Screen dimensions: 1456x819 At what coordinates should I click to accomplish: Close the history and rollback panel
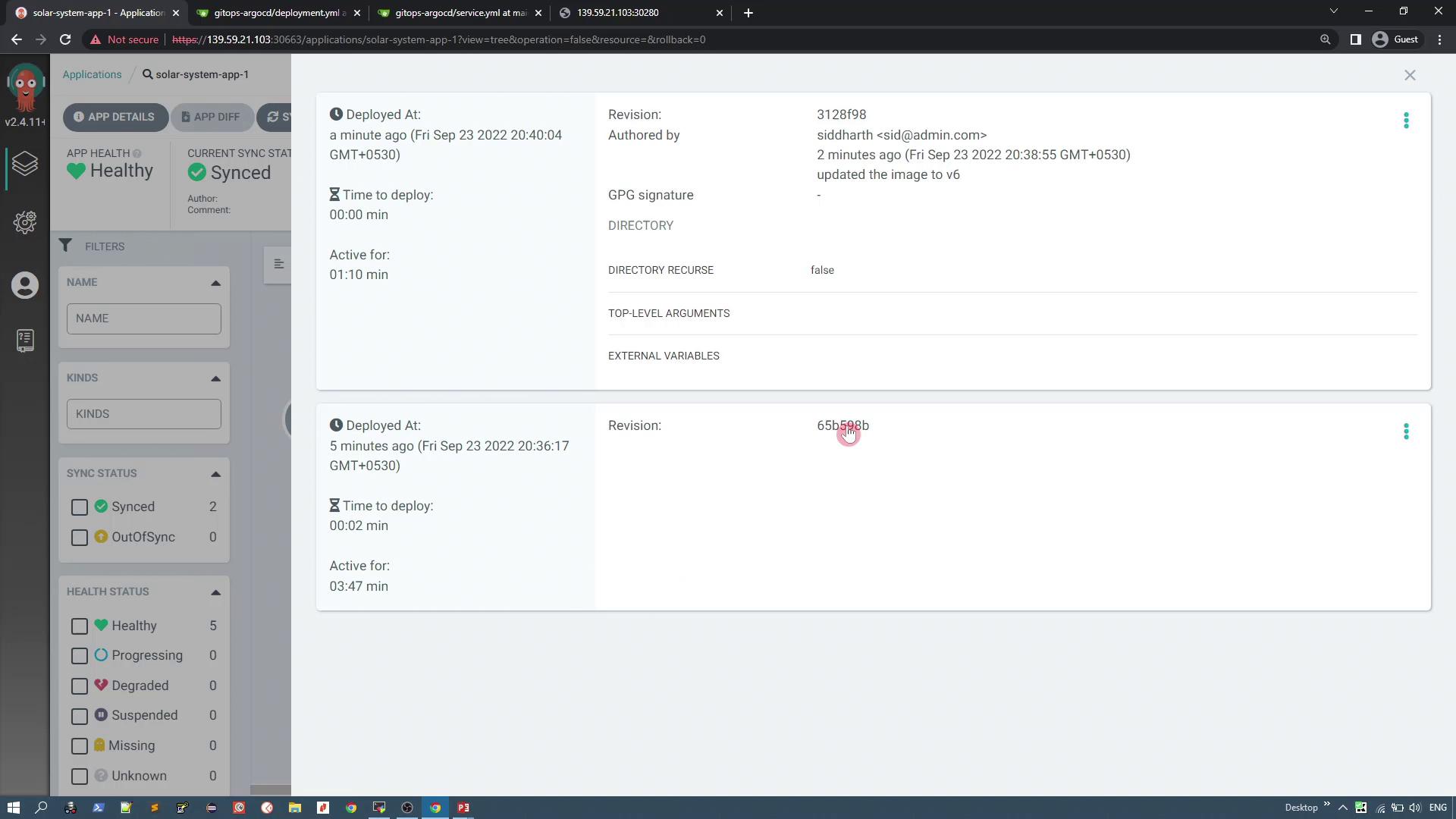coord(1410,75)
